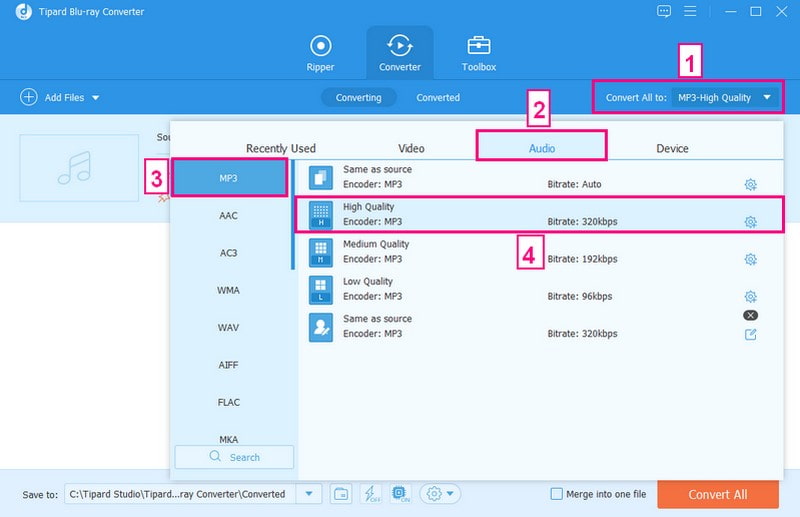Click the Bitrate: Auto text
The height and width of the screenshot is (517, 800).
pyautogui.click(x=574, y=184)
